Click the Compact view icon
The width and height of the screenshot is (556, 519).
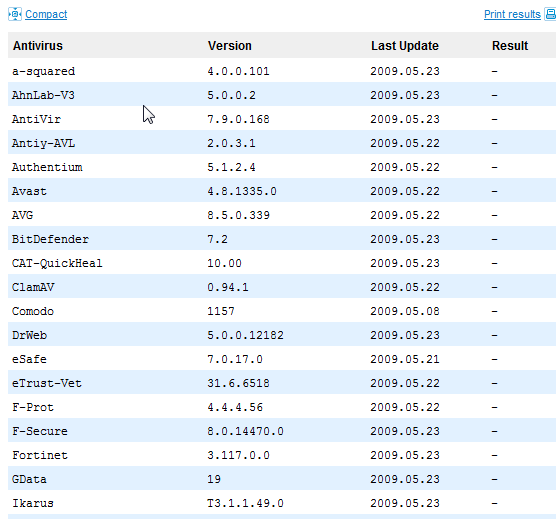coord(15,14)
